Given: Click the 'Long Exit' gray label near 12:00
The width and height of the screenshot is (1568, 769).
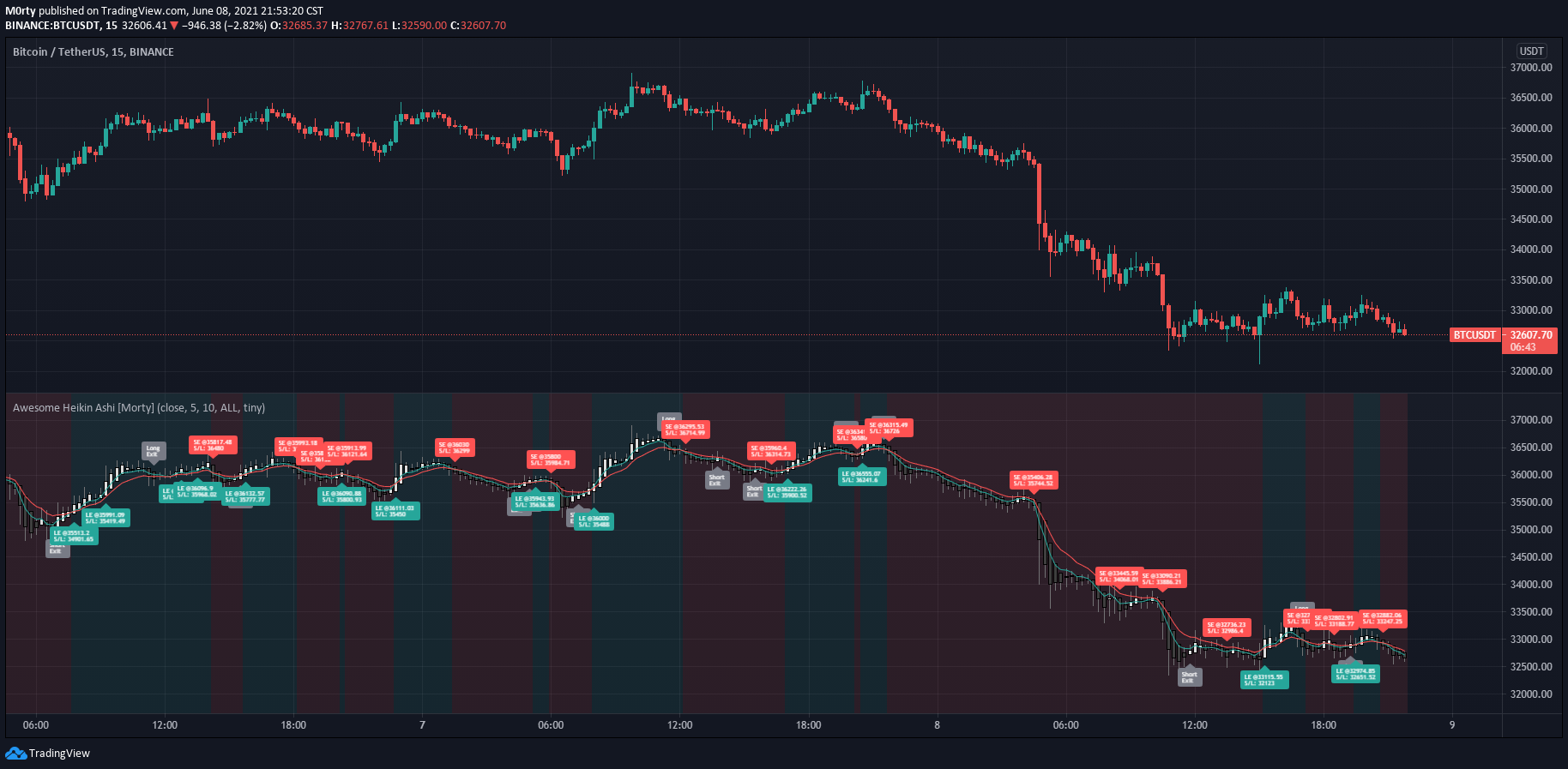Looking at the screenshot, I should (x=154, y=451).
